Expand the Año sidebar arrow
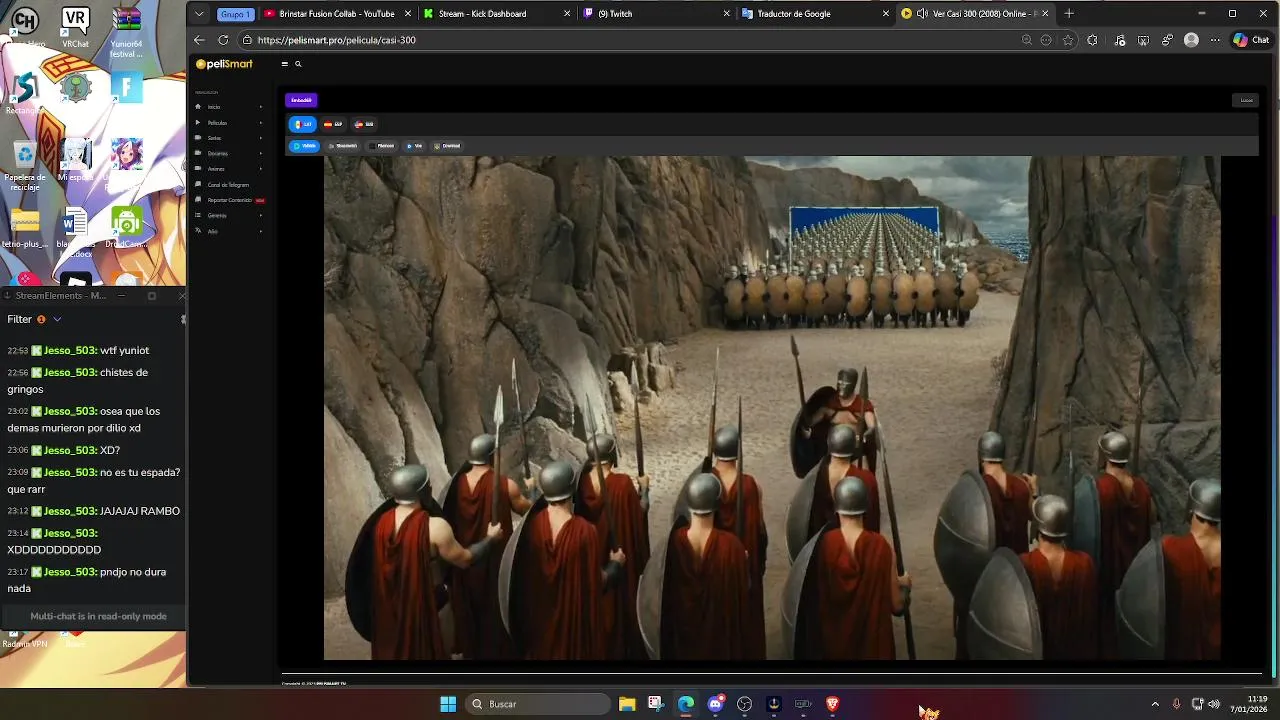Viewport: 1280px width, 720px height. point(261,231)
